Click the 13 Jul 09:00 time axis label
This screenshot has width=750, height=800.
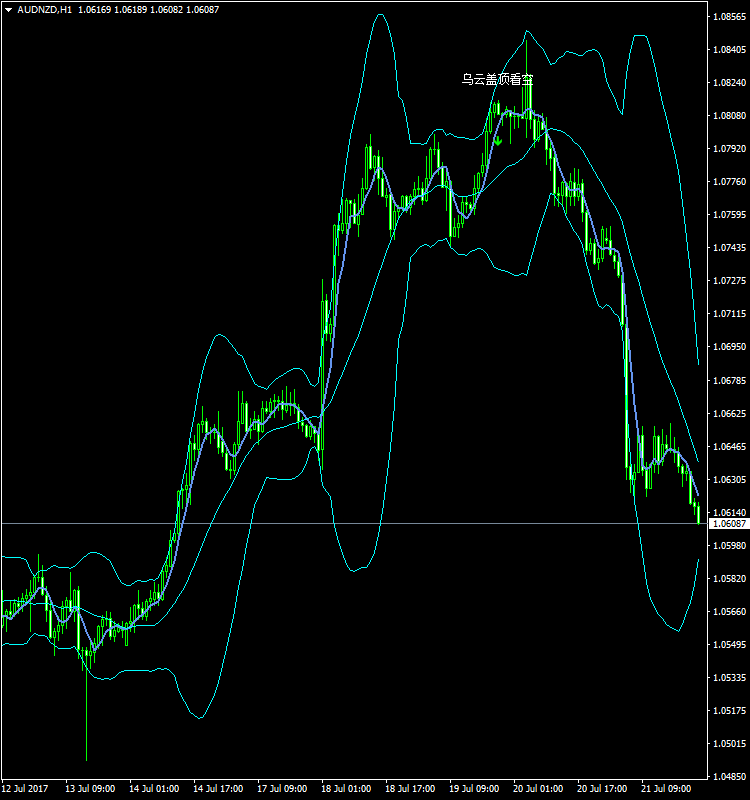90,789
